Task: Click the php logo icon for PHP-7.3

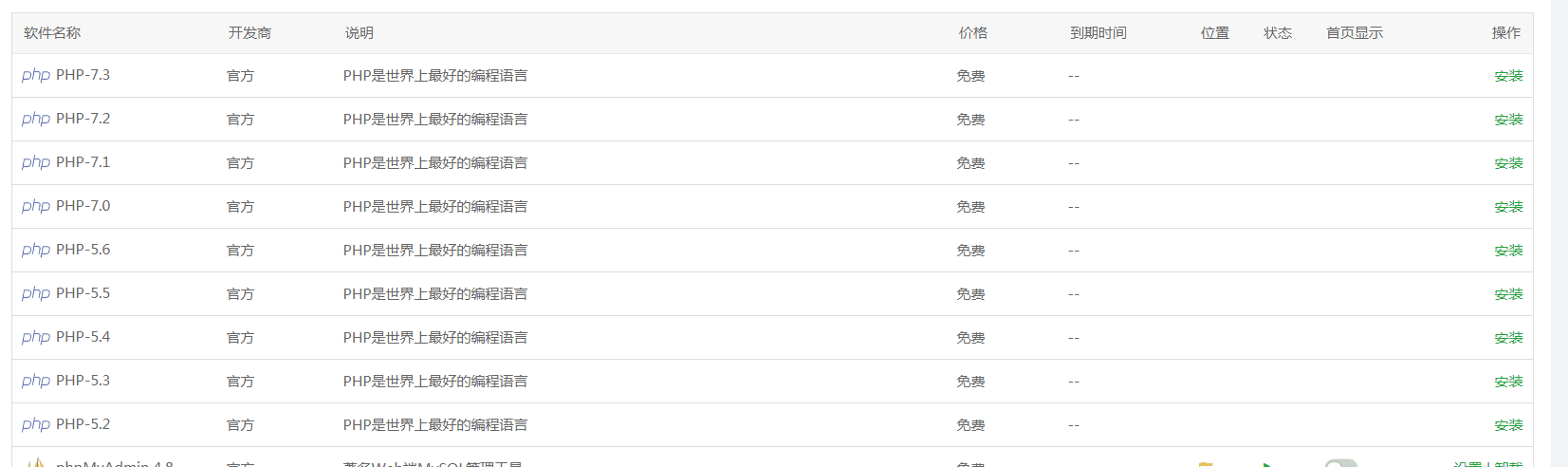Action: 36,75
